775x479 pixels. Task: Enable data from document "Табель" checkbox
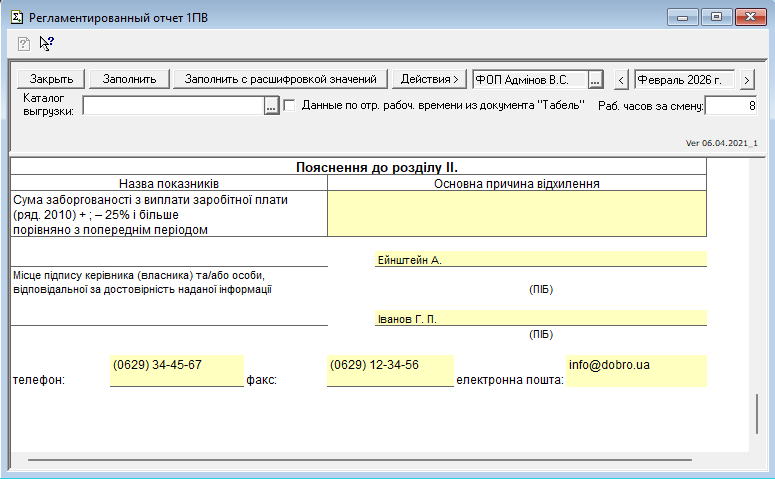[x=290, y=105]
